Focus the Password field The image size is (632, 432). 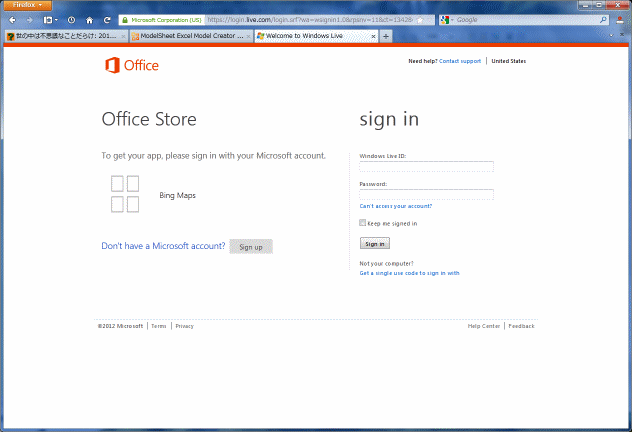tap(426, 194)
